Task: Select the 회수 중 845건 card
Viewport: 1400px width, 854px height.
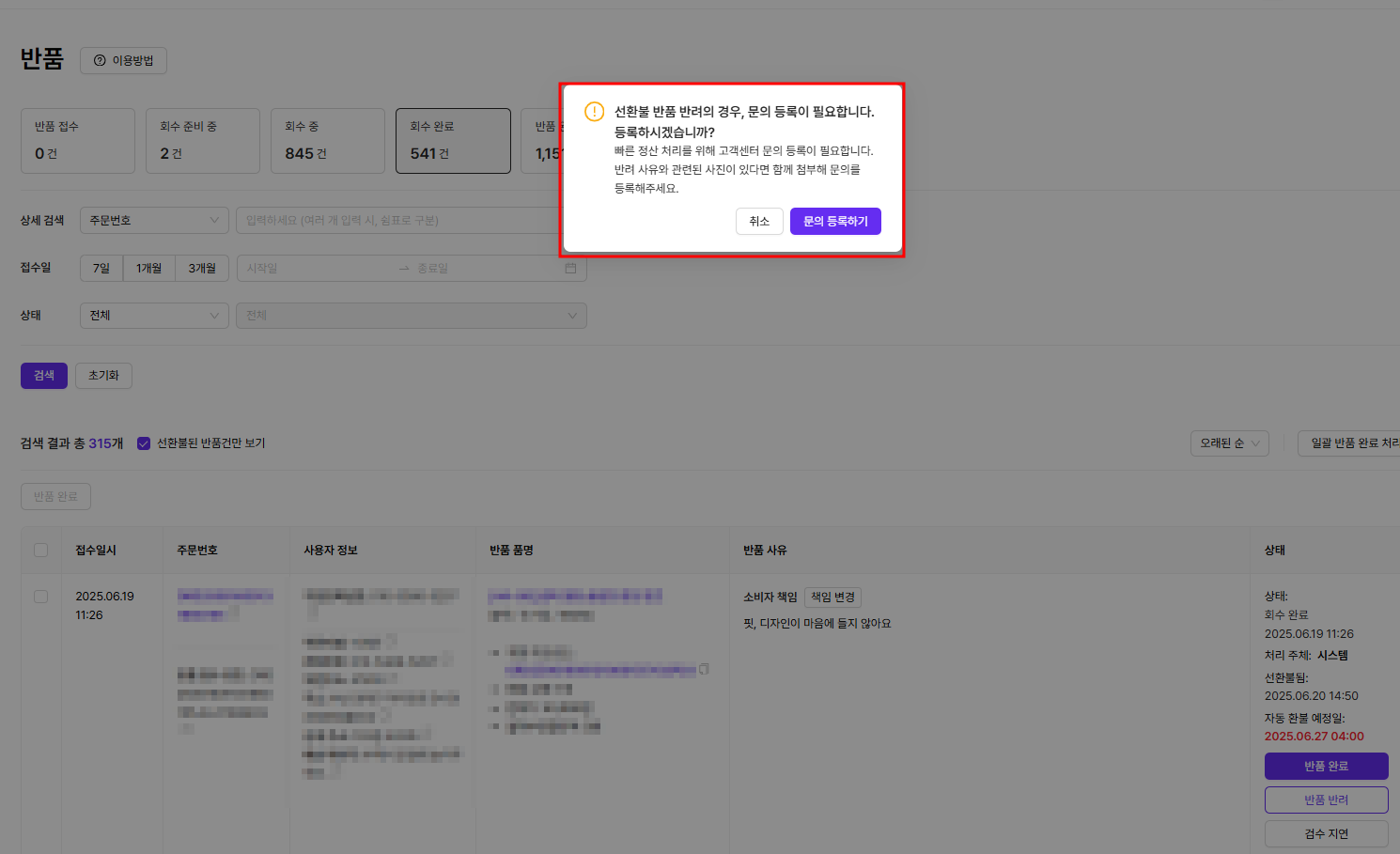Action: 328,141
